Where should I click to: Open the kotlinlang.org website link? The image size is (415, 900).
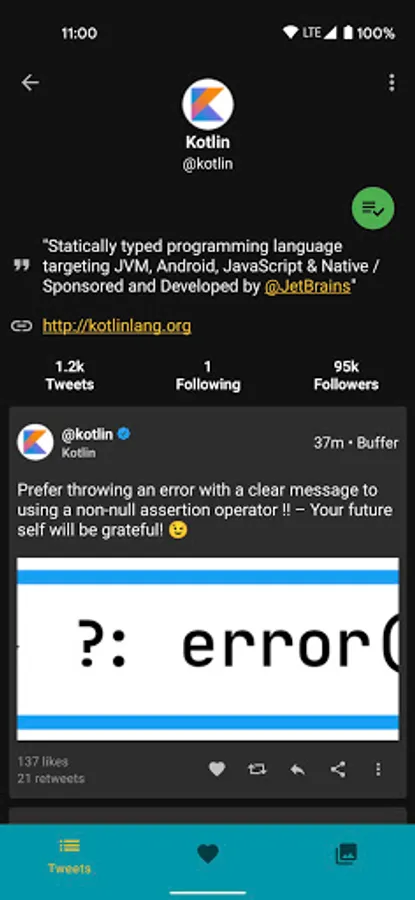tap(117, 327)
